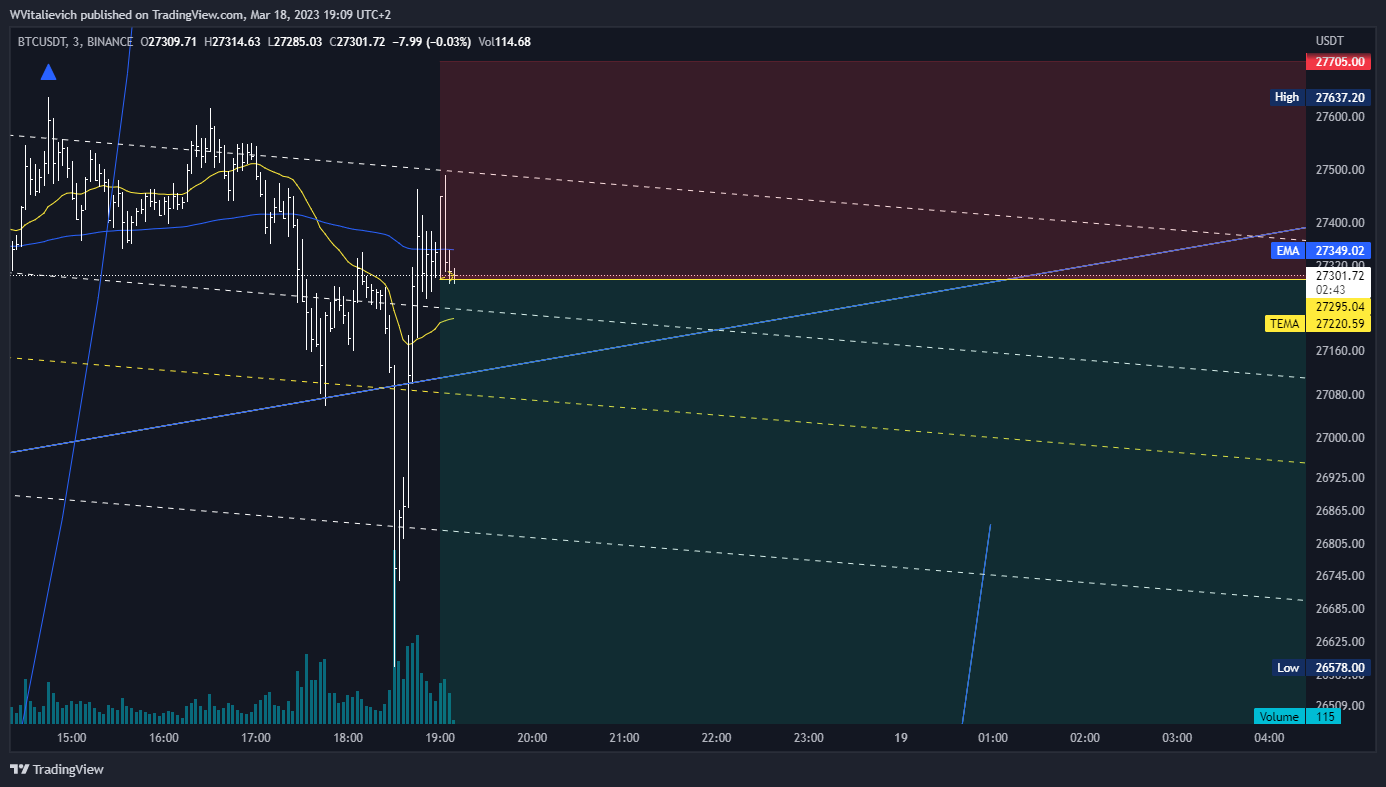Click the 23:00 time axis label
The width and height of the screenshot is (1386, 787).
(809, 738)
